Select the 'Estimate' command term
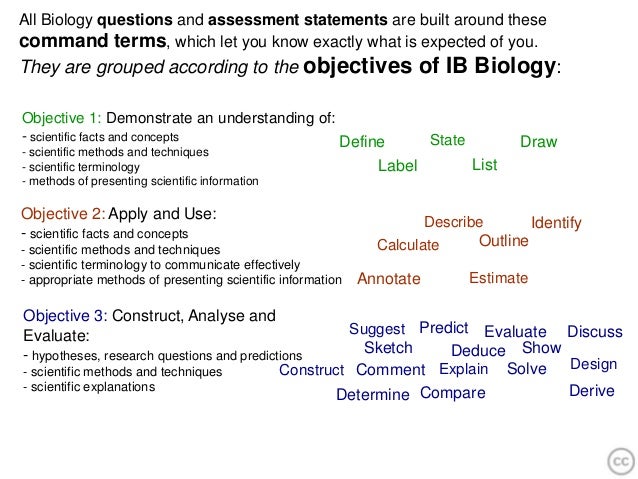638x479 pixels. [x=498, y=278]
